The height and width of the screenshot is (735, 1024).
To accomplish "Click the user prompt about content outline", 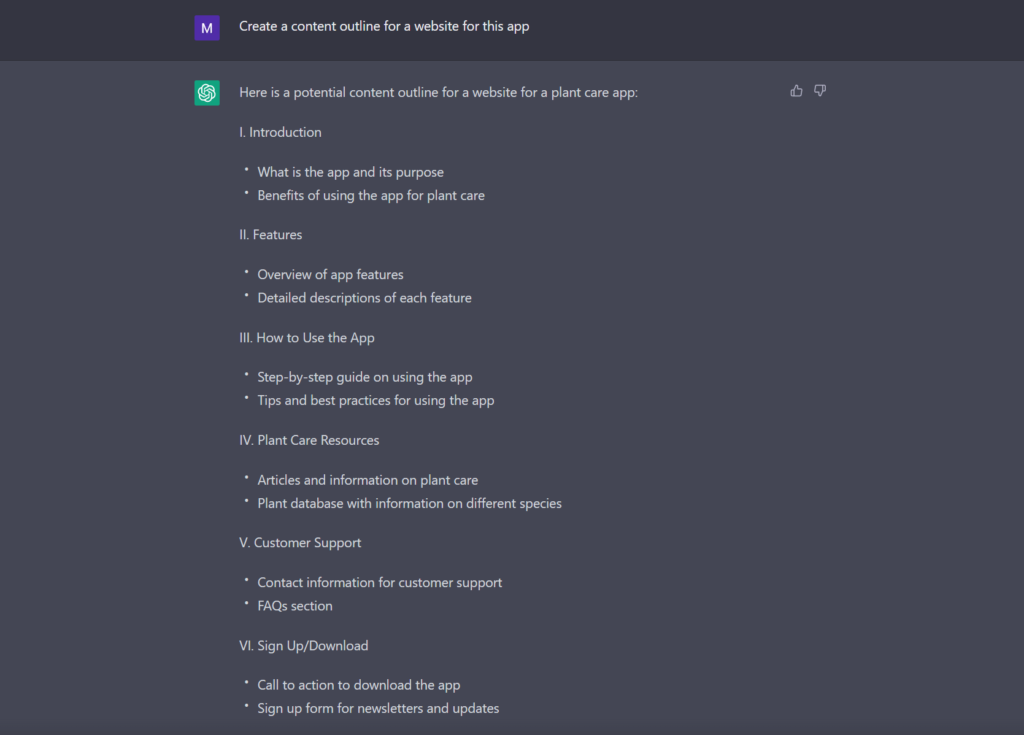I will point(384,27).
